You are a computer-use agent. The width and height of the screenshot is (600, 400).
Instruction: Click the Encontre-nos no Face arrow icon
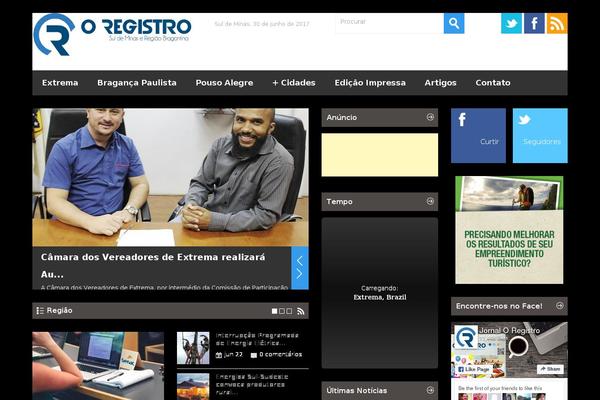(560, 306)
